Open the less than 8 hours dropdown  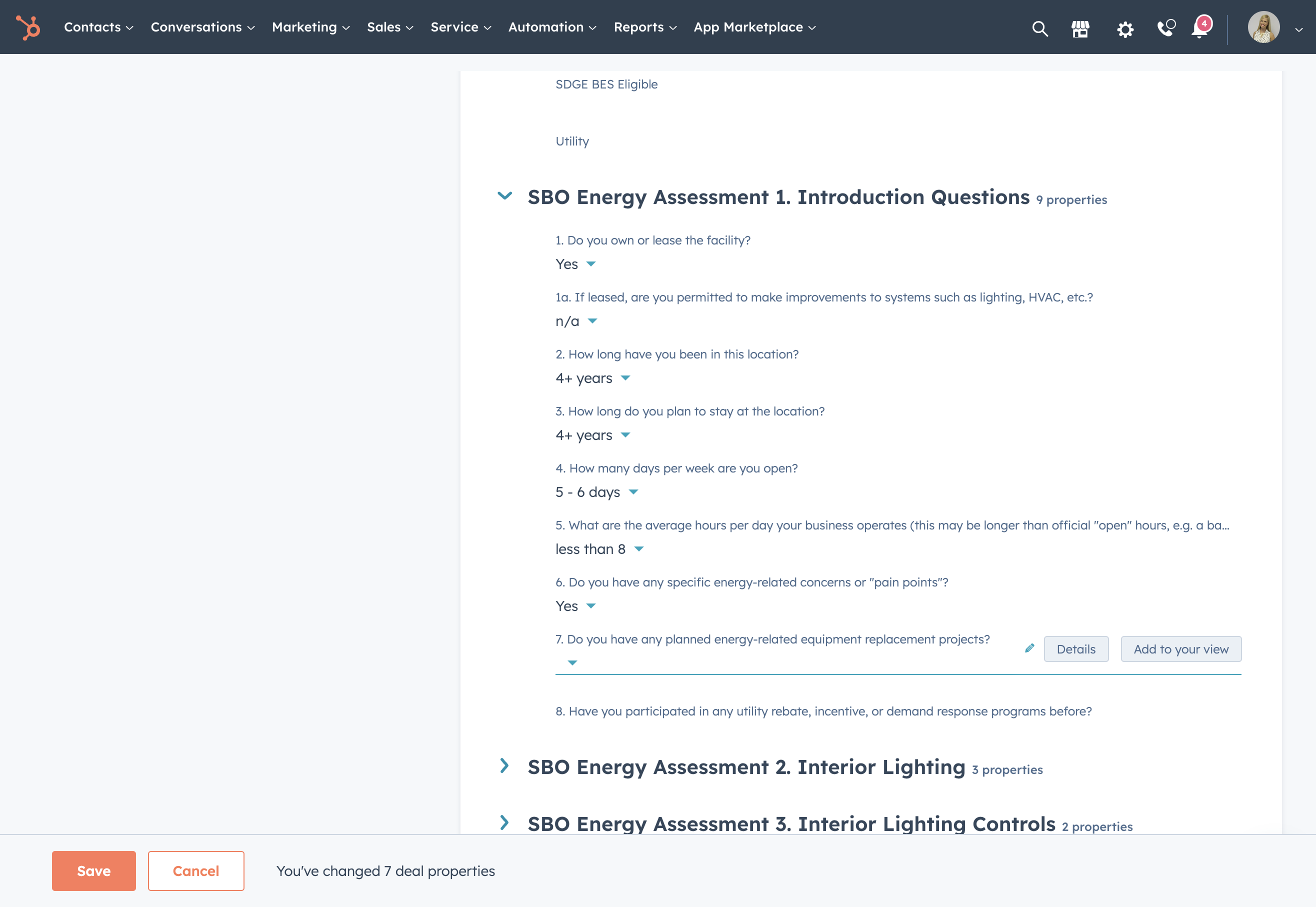[599, 549]
